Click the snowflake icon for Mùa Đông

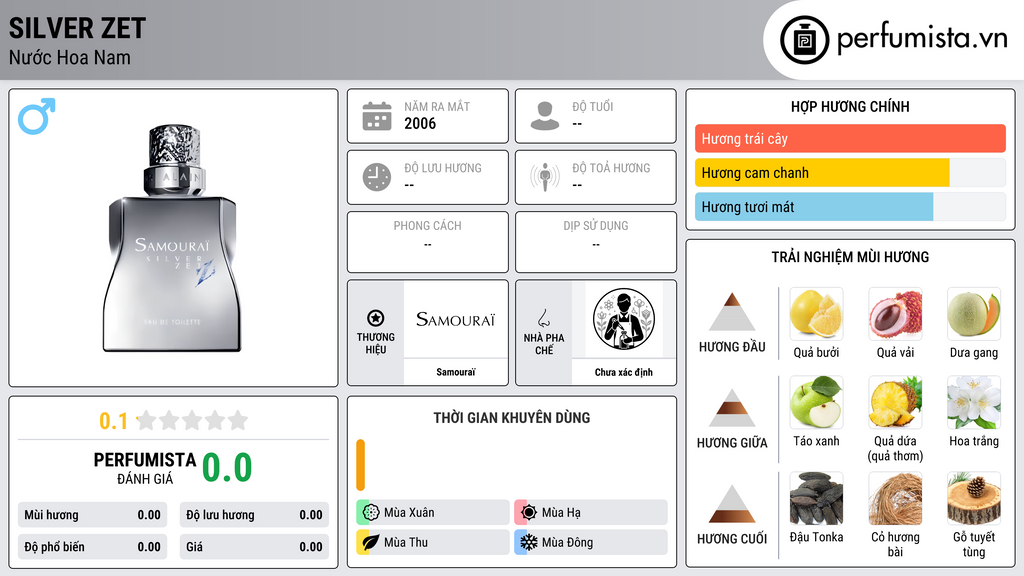[529, 542]
